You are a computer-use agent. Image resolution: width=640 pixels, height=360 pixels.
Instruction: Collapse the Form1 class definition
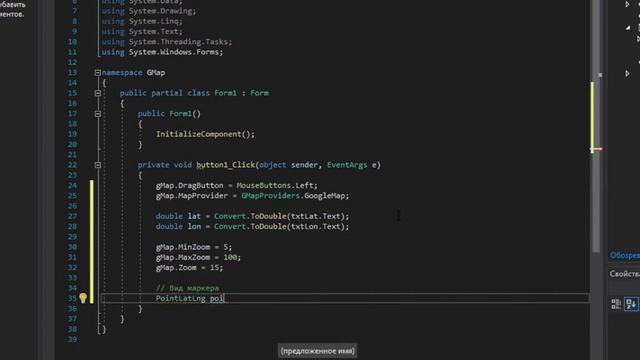click(x=98, y=93)
